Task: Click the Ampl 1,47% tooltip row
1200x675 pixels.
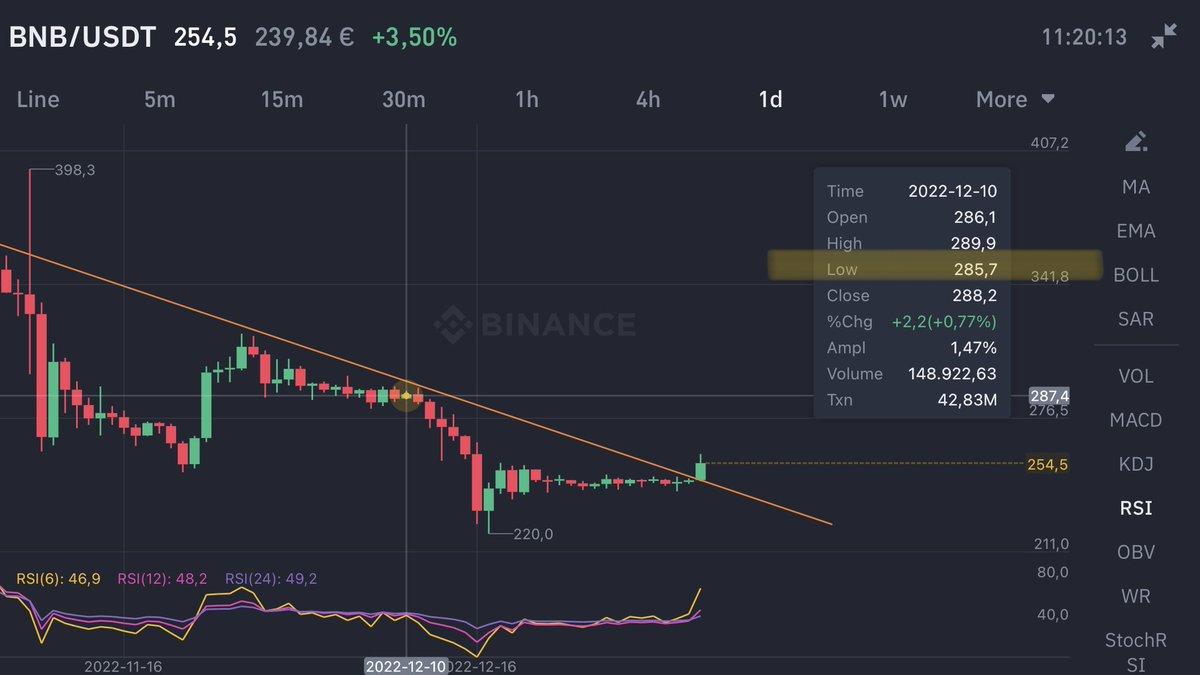Action: click(912, 348)
